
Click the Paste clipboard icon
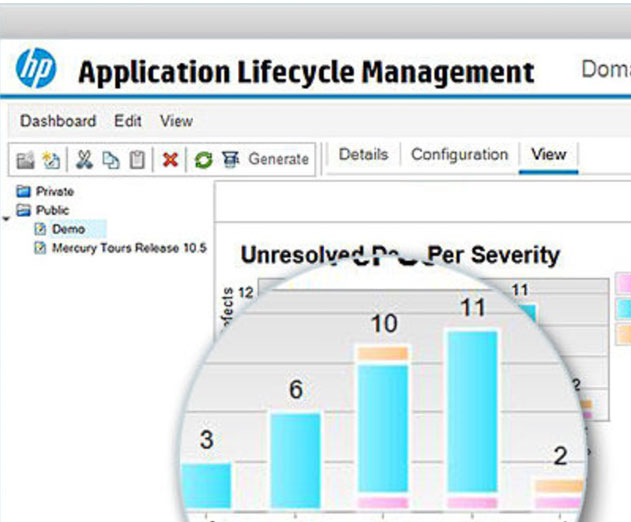(x=137, y=160)
